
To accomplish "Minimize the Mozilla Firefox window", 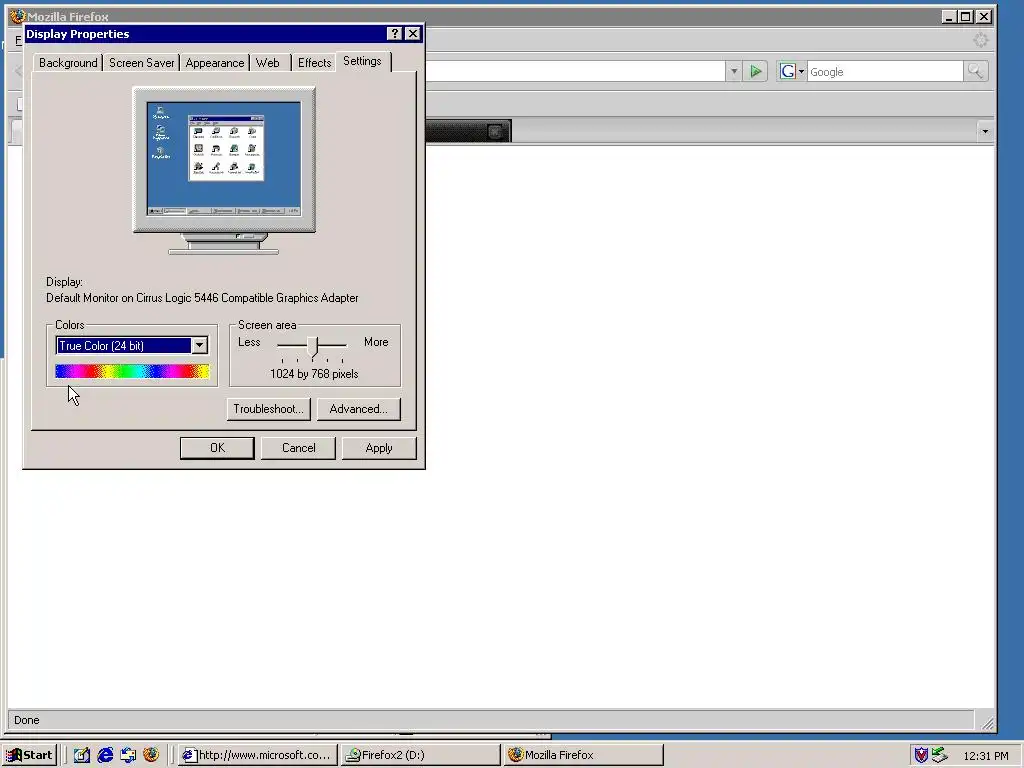I will pyautogui.click(x=948, y=16).
